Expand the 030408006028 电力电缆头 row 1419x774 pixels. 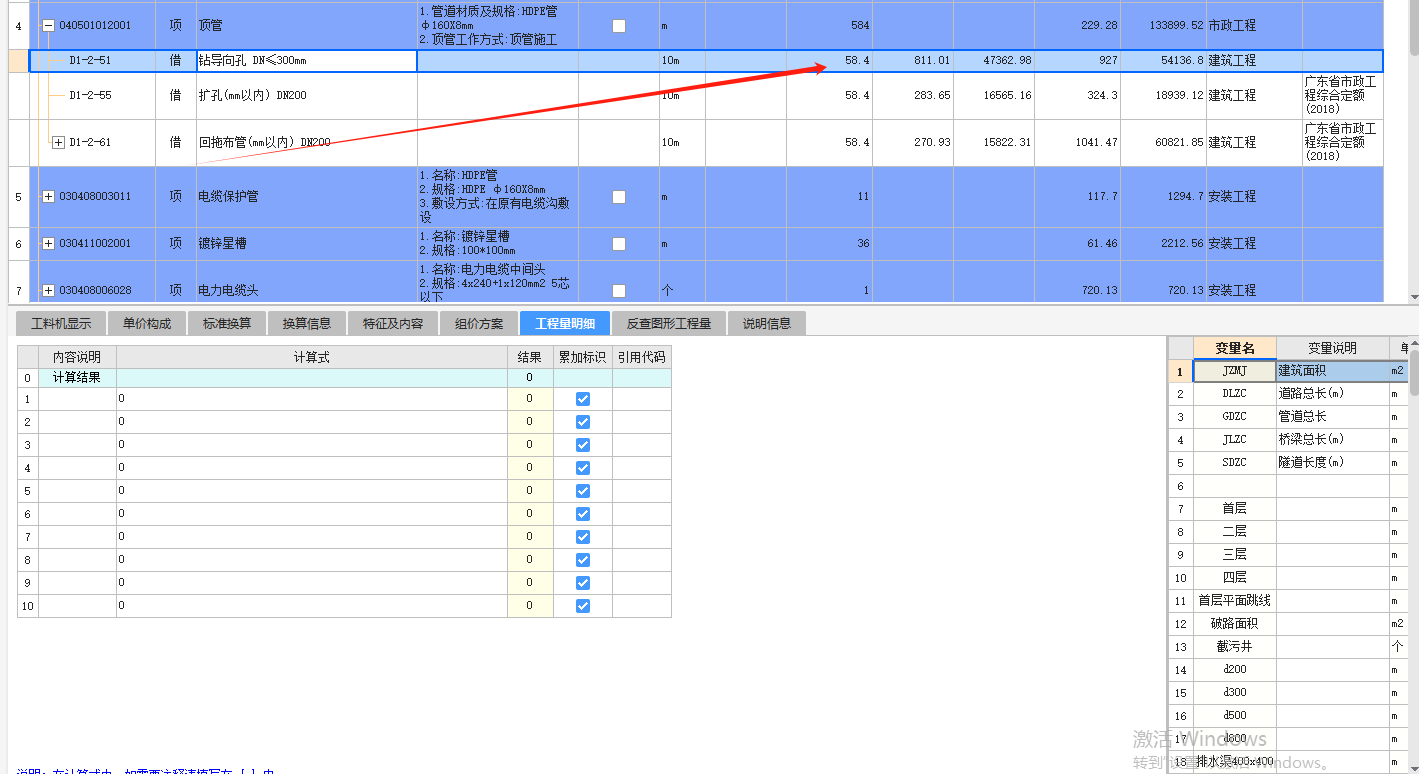tap(48, 291)
